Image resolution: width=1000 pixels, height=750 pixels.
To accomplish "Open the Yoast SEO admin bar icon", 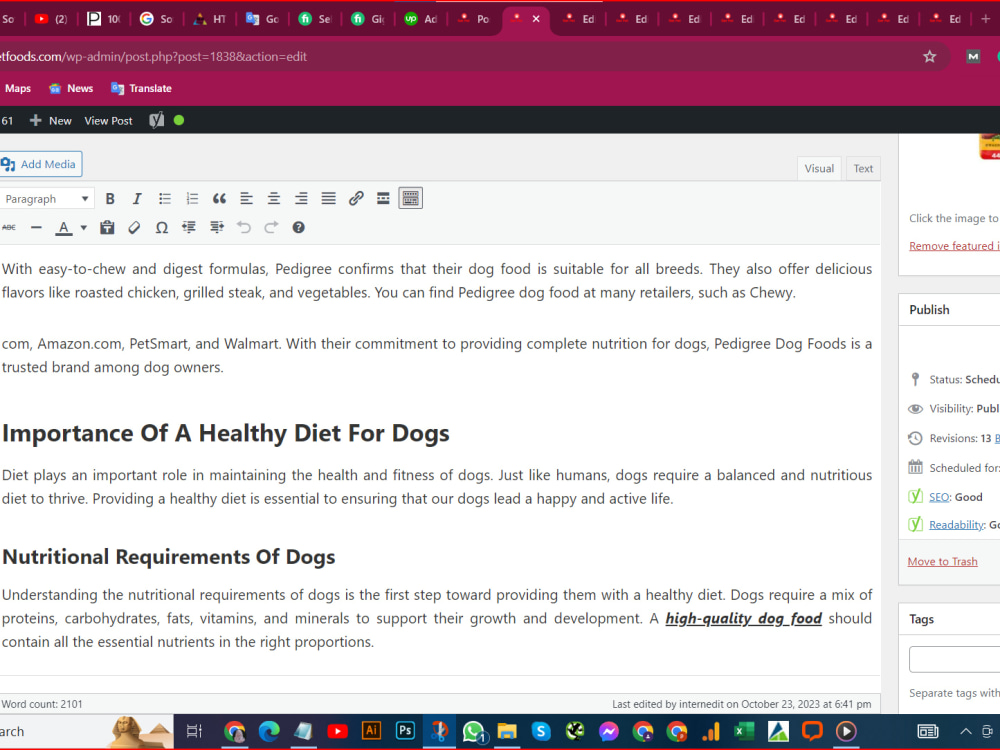I will coord(157,121).
